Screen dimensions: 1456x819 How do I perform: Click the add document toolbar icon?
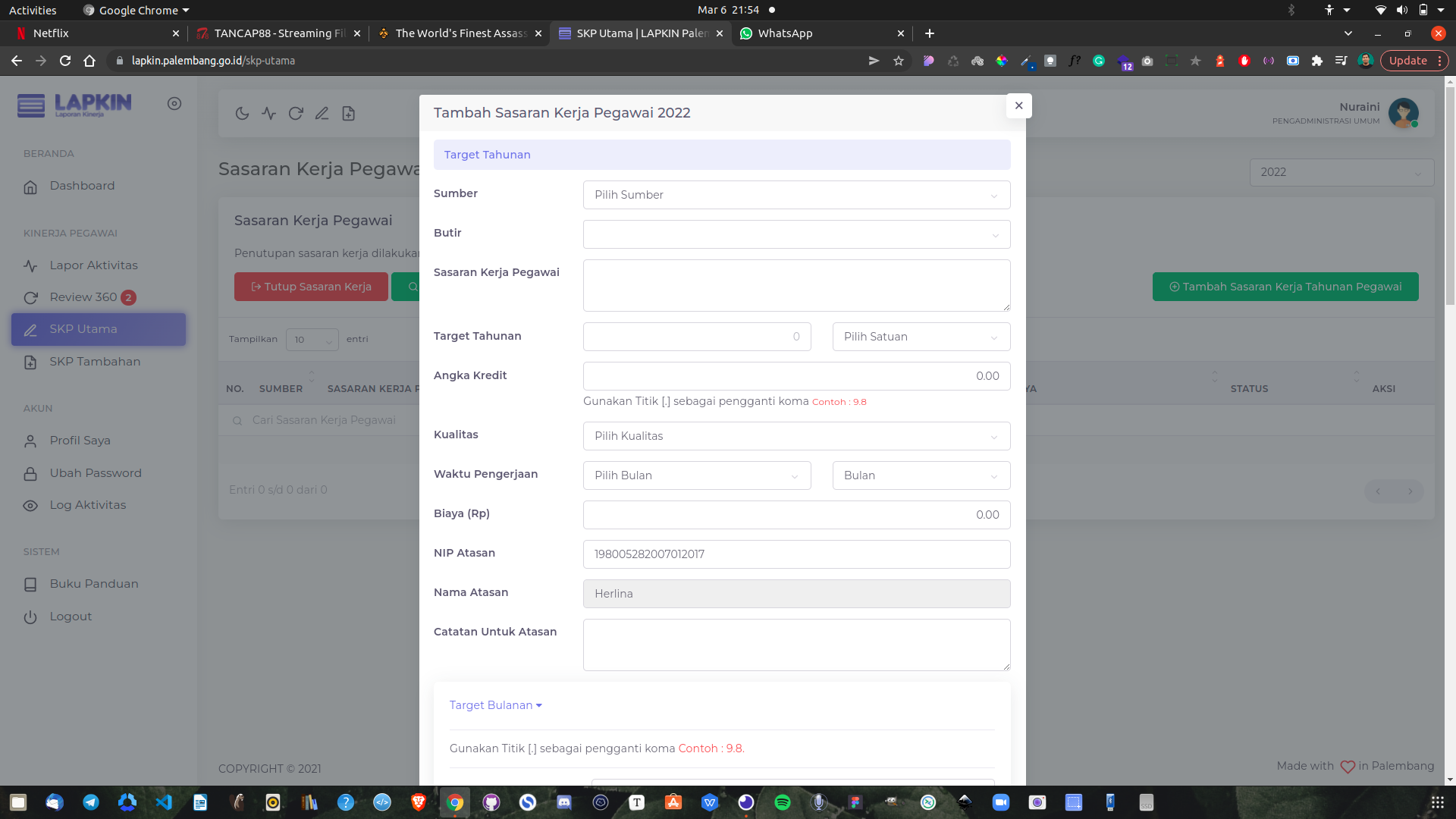coord(348,114)
